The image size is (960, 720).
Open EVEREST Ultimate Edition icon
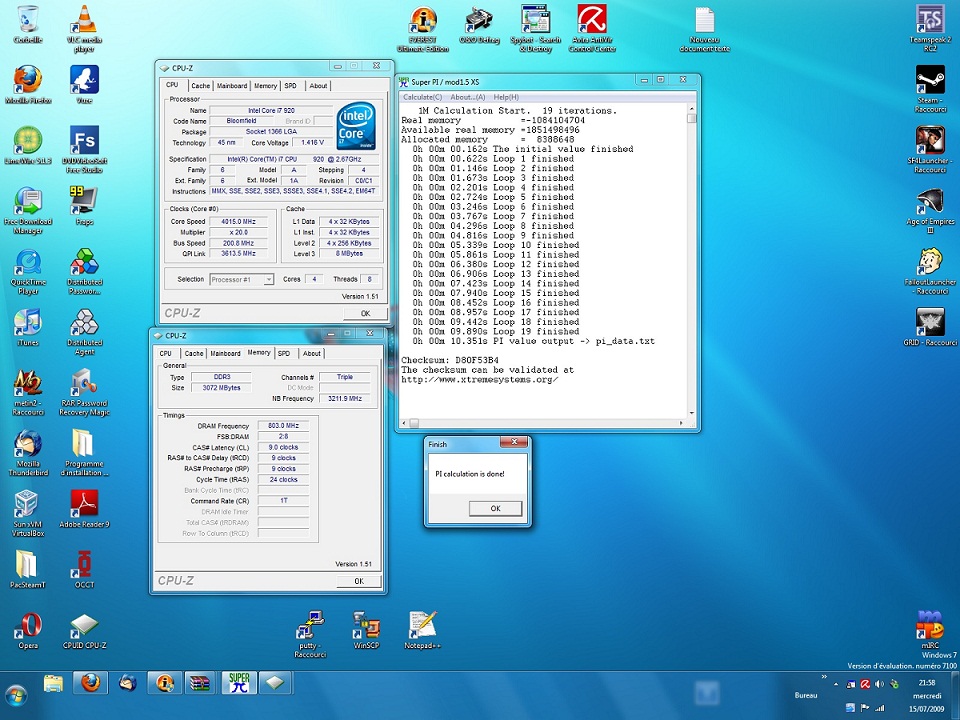click(423, 29)
